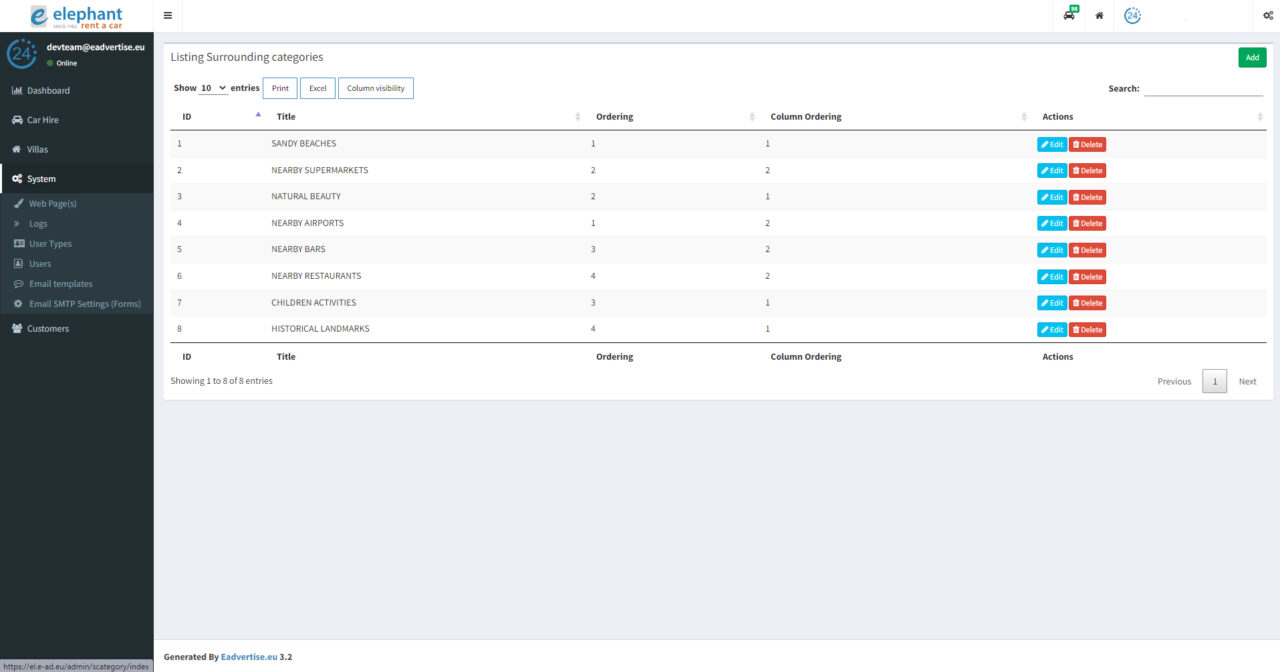Click the Elephant rent a car logo

point(76,16)
